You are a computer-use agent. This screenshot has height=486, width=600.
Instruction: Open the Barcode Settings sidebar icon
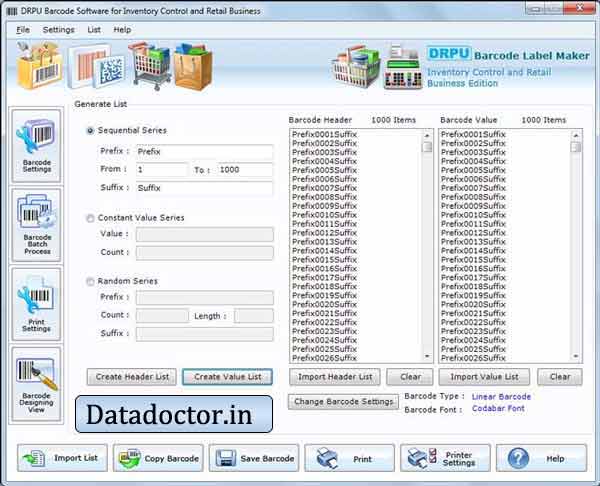pyautogui.click(x=36, y=145)
